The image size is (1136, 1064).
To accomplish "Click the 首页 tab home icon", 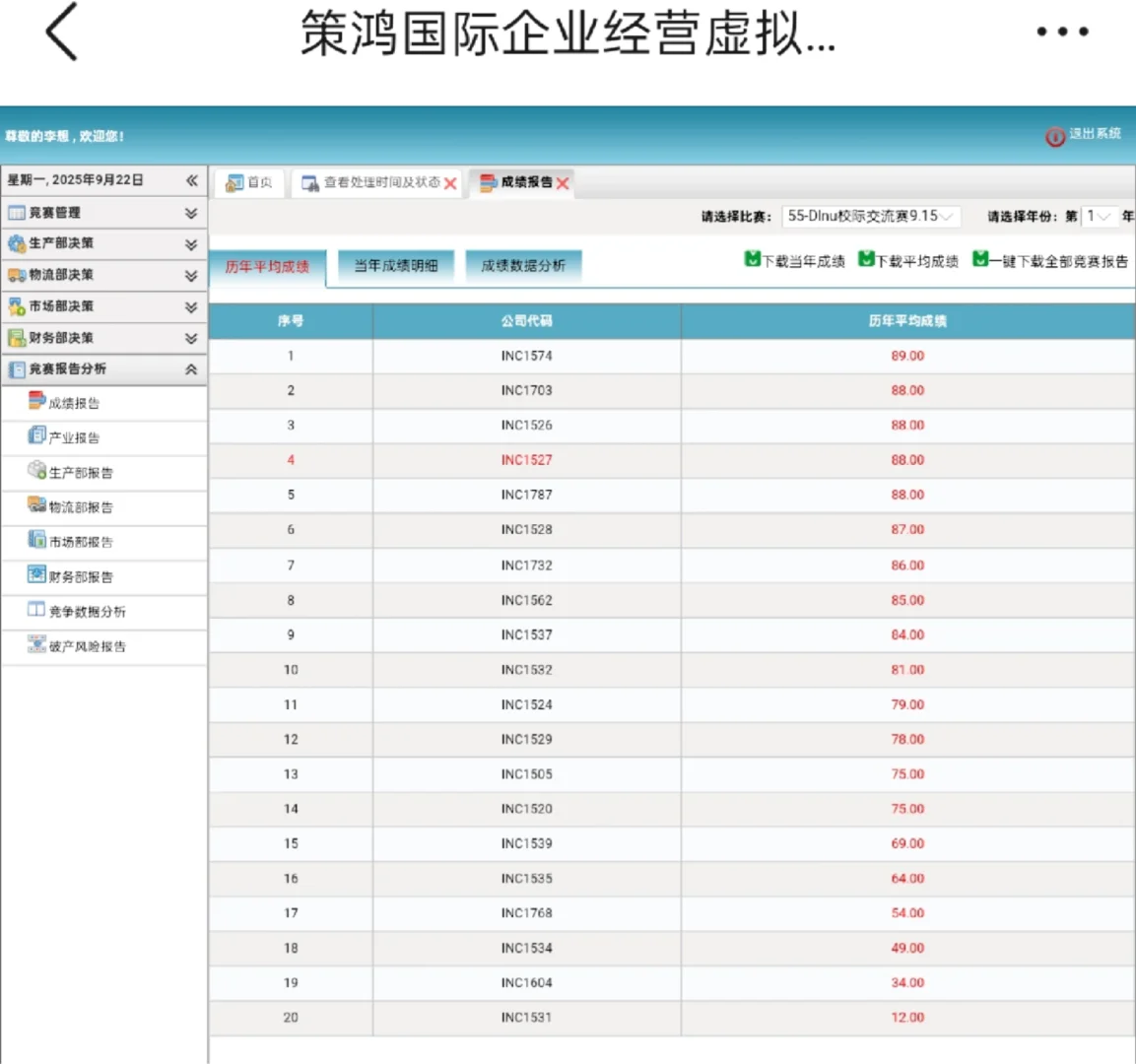I will [x=234, y=182].
